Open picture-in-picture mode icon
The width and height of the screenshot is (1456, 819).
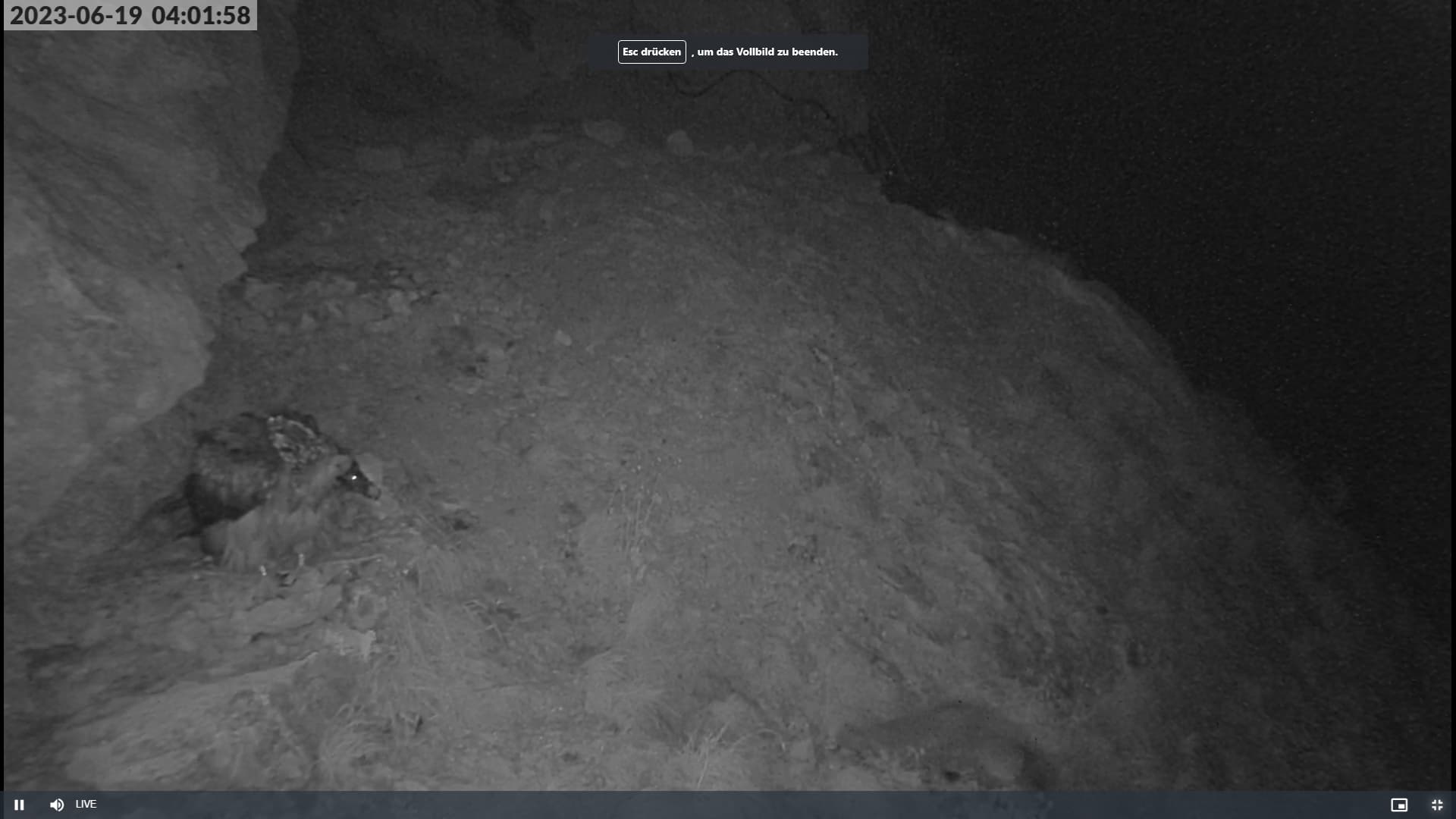coord(1399,805)
